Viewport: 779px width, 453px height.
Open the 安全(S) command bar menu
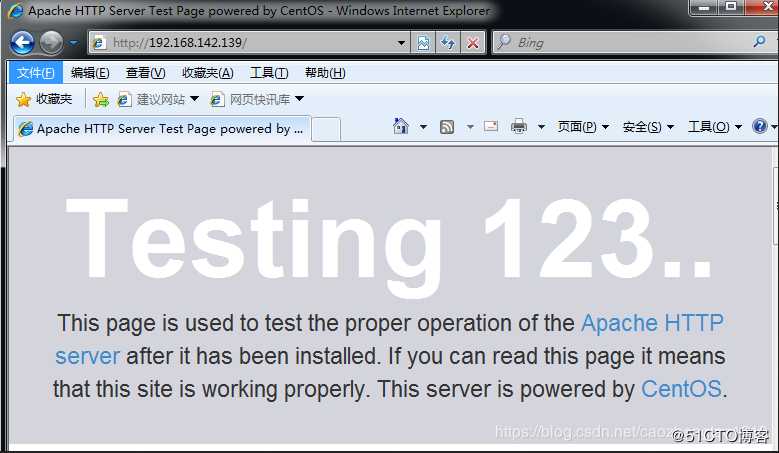tap(648, 127)
